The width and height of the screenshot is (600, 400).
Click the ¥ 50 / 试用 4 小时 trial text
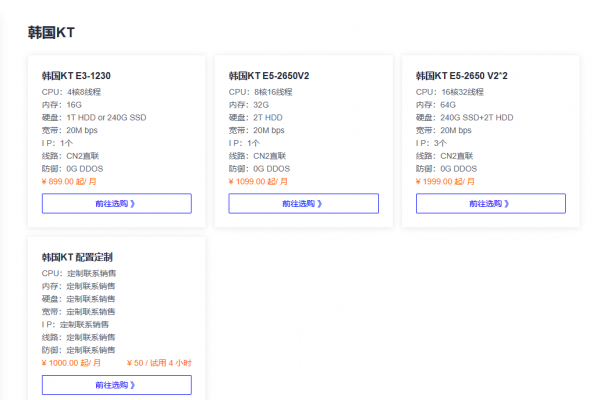pyautogui.click(x=159, y=363)
